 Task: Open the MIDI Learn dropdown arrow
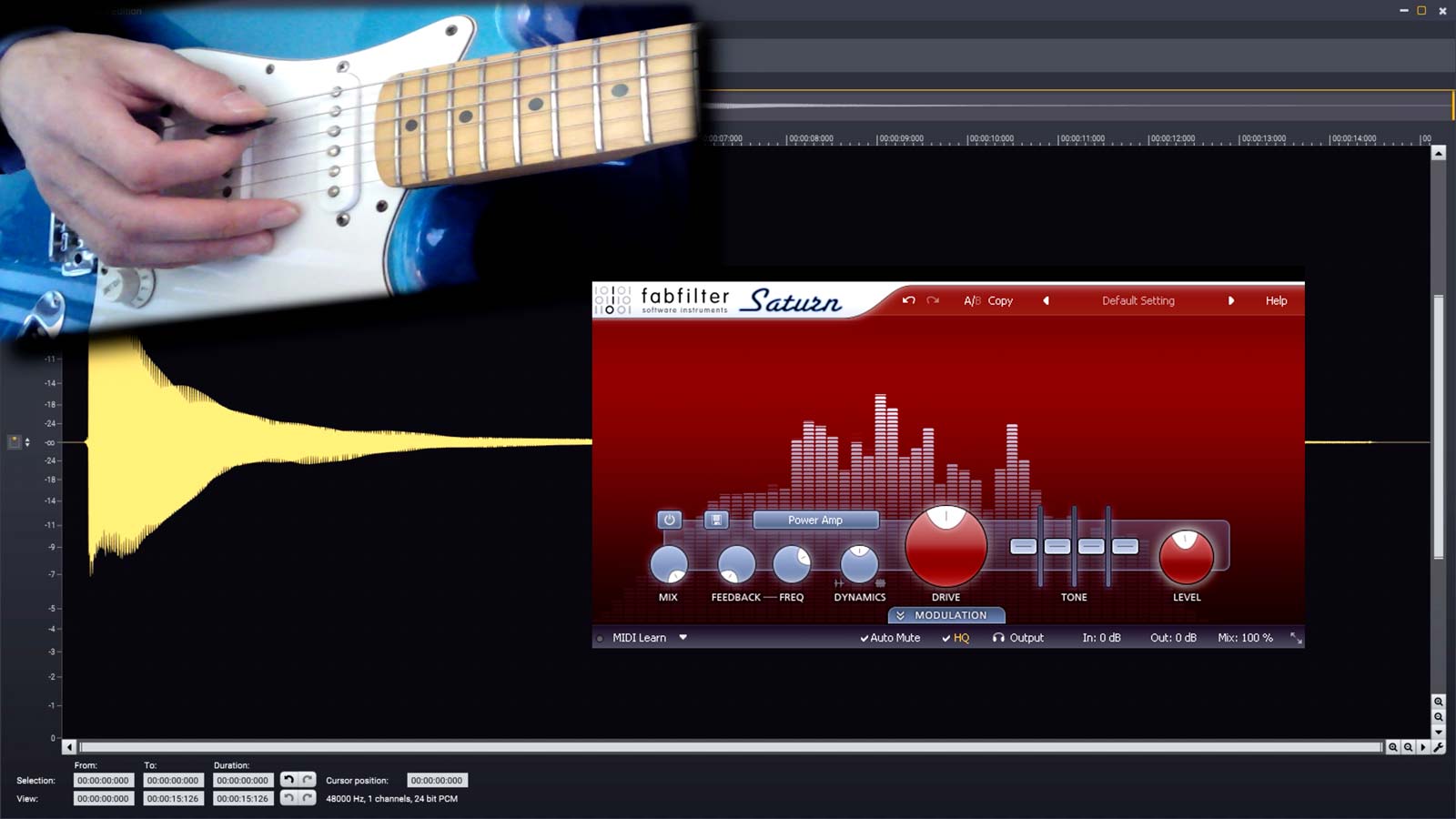pos(682,637)
